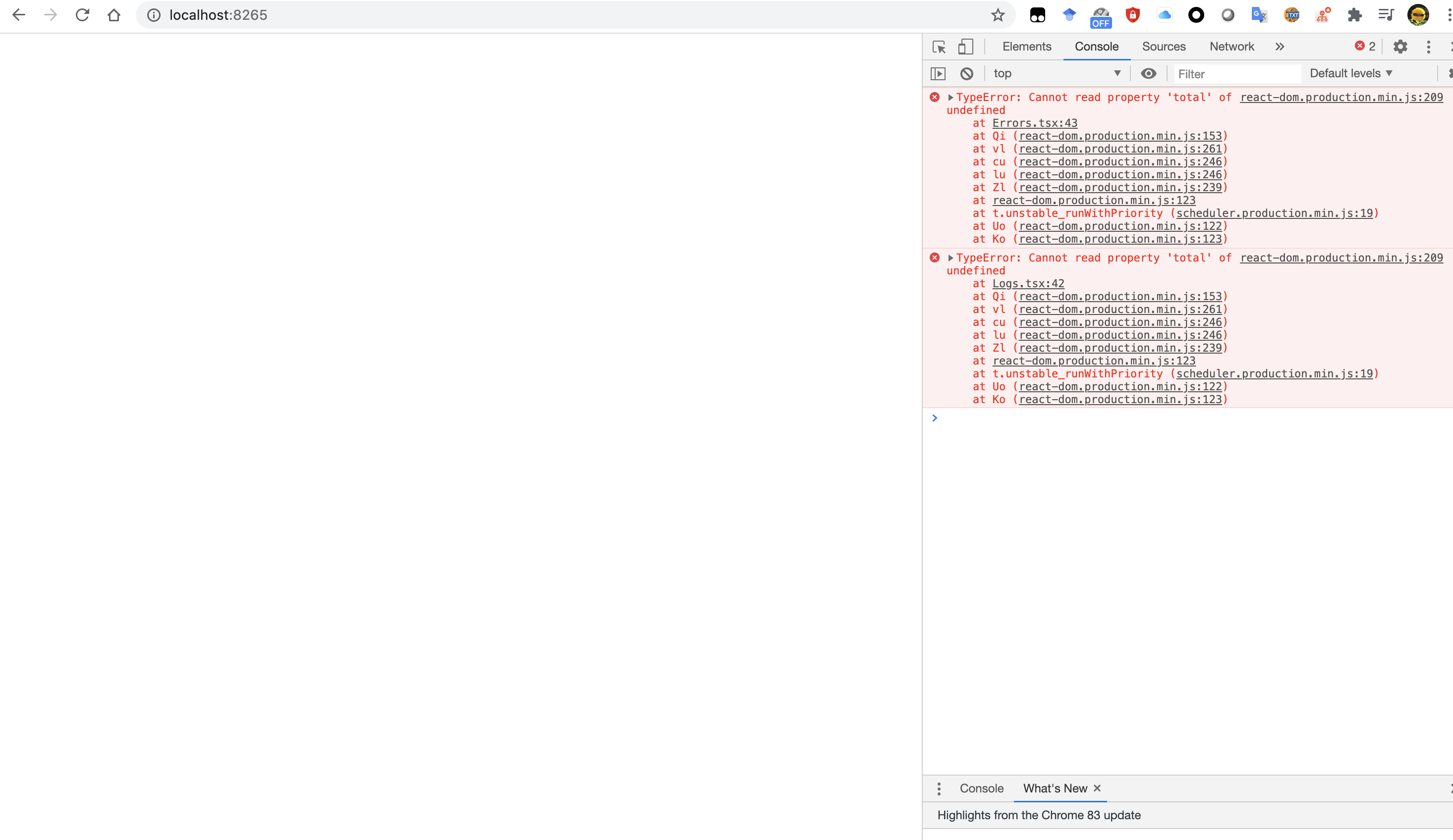
Task: Open DevTools settings gear
Action: coord(1400,47)
